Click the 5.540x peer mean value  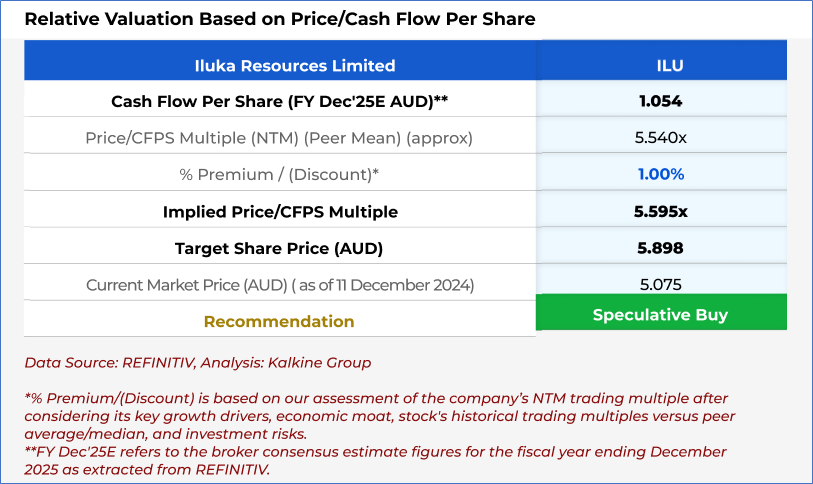(x=660, y=137)
